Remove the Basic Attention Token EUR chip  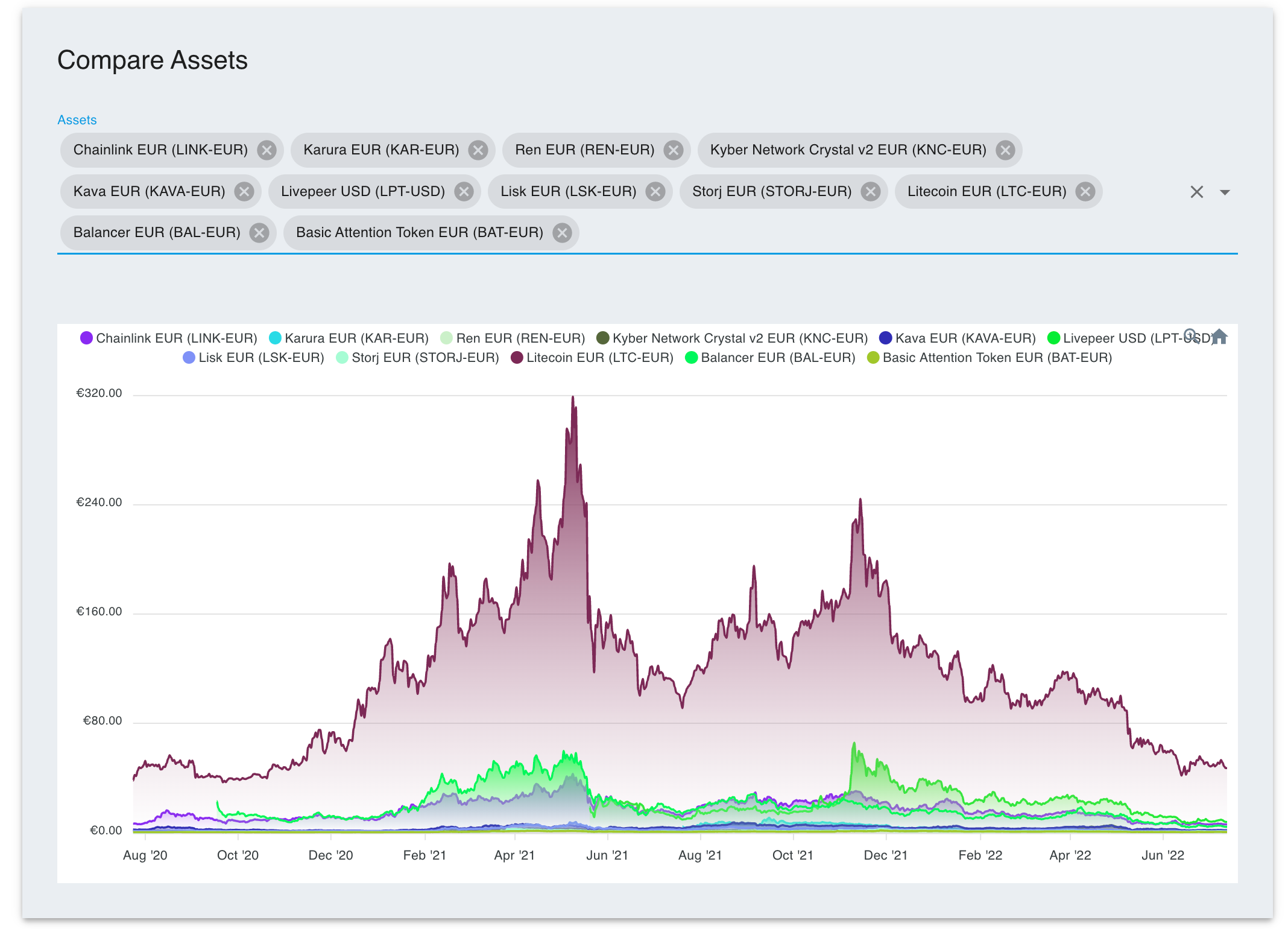coord(562,233)
